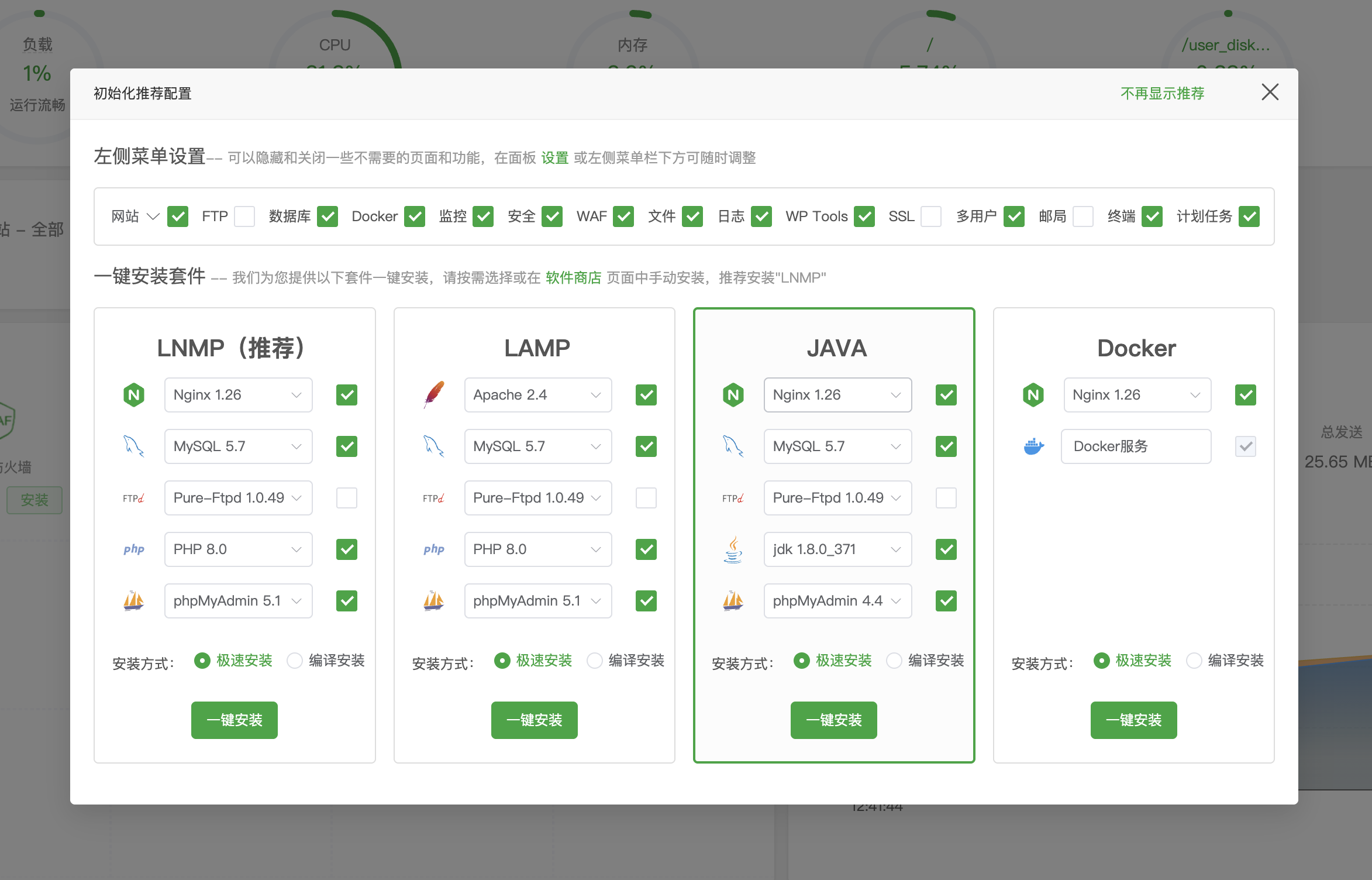Uncheck PHP 8.0 checkbox in LNMP card

(347, 549)
